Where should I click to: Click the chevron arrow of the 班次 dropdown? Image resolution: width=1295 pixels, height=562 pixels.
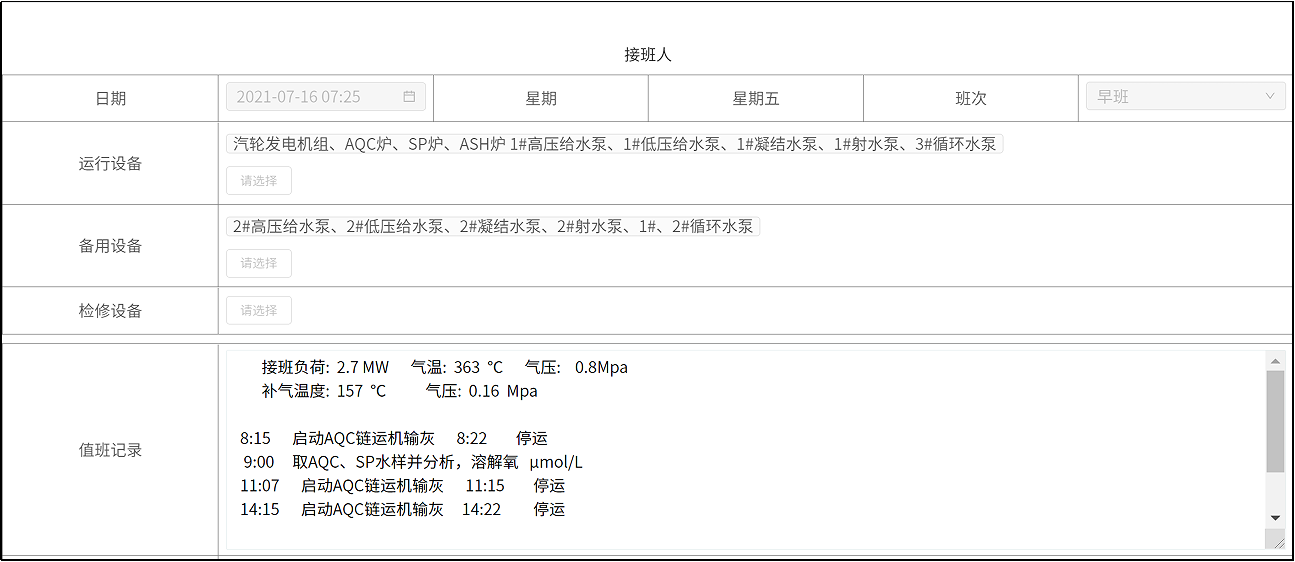[1270, 97]
